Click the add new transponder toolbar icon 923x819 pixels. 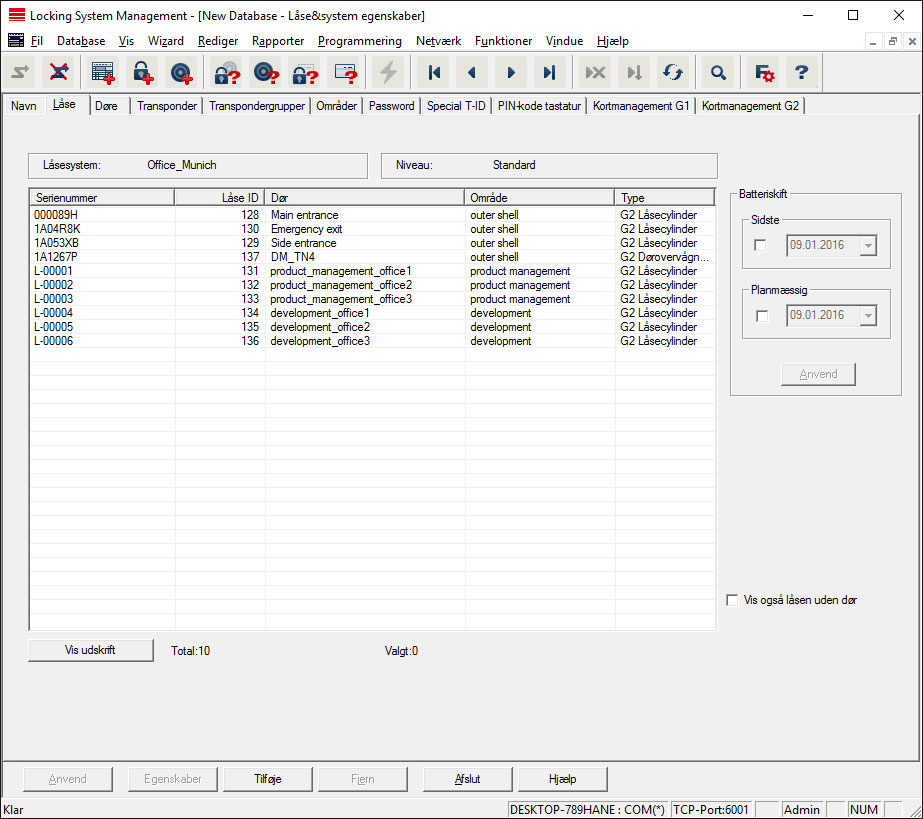tap(180, 72)
